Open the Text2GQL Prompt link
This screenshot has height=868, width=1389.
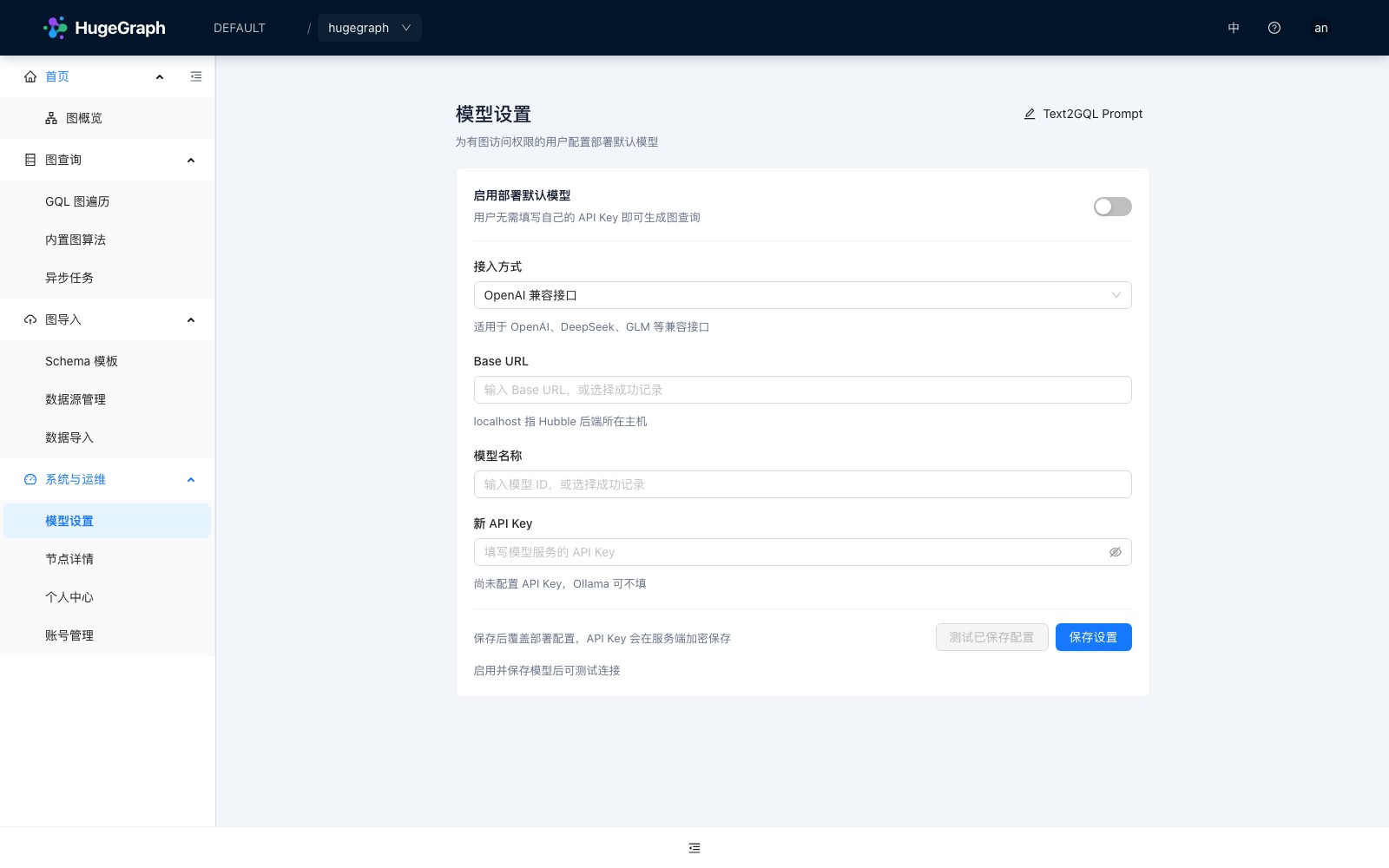click(1083, 114)
